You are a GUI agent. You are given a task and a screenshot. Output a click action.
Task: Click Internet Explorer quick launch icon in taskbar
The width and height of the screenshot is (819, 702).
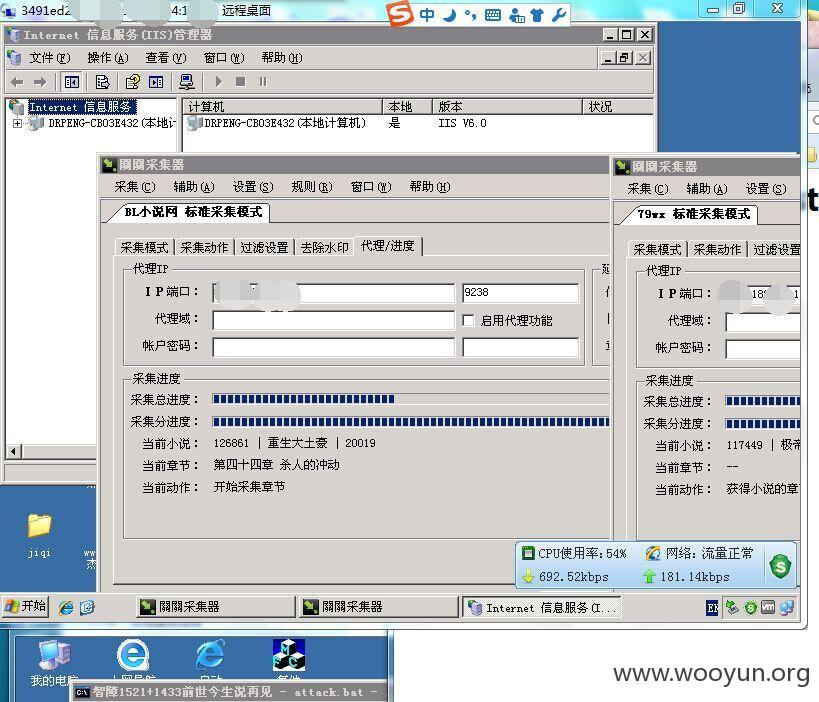click(x=66, y=607)
